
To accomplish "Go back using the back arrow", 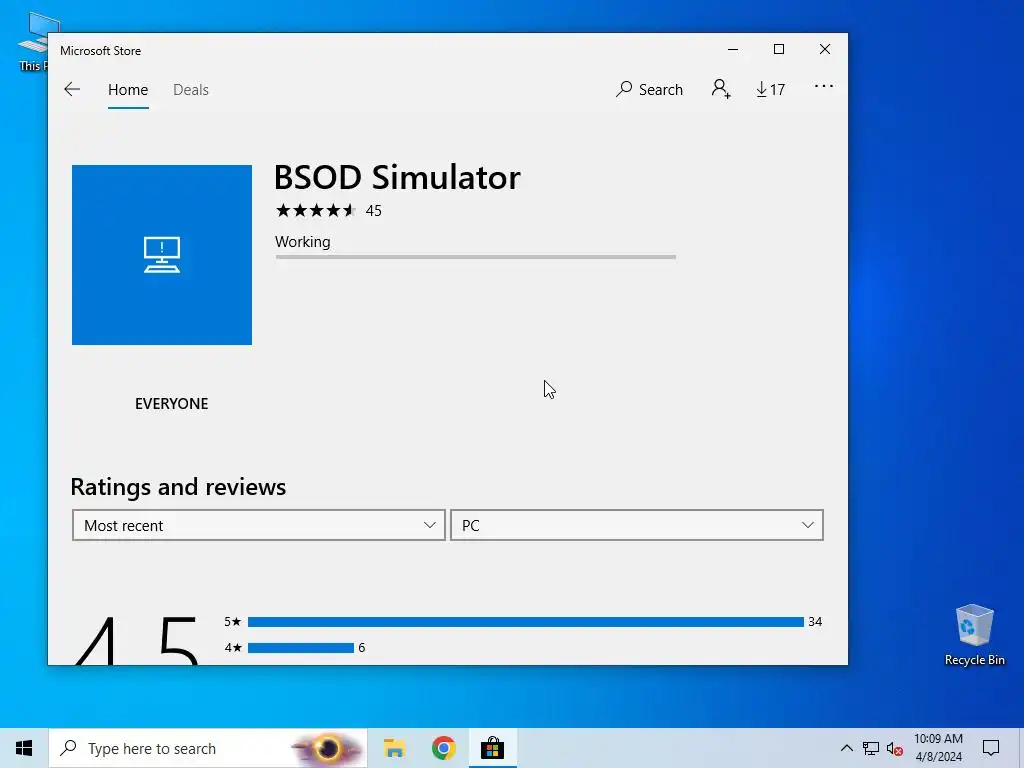I will coord(72,89).
